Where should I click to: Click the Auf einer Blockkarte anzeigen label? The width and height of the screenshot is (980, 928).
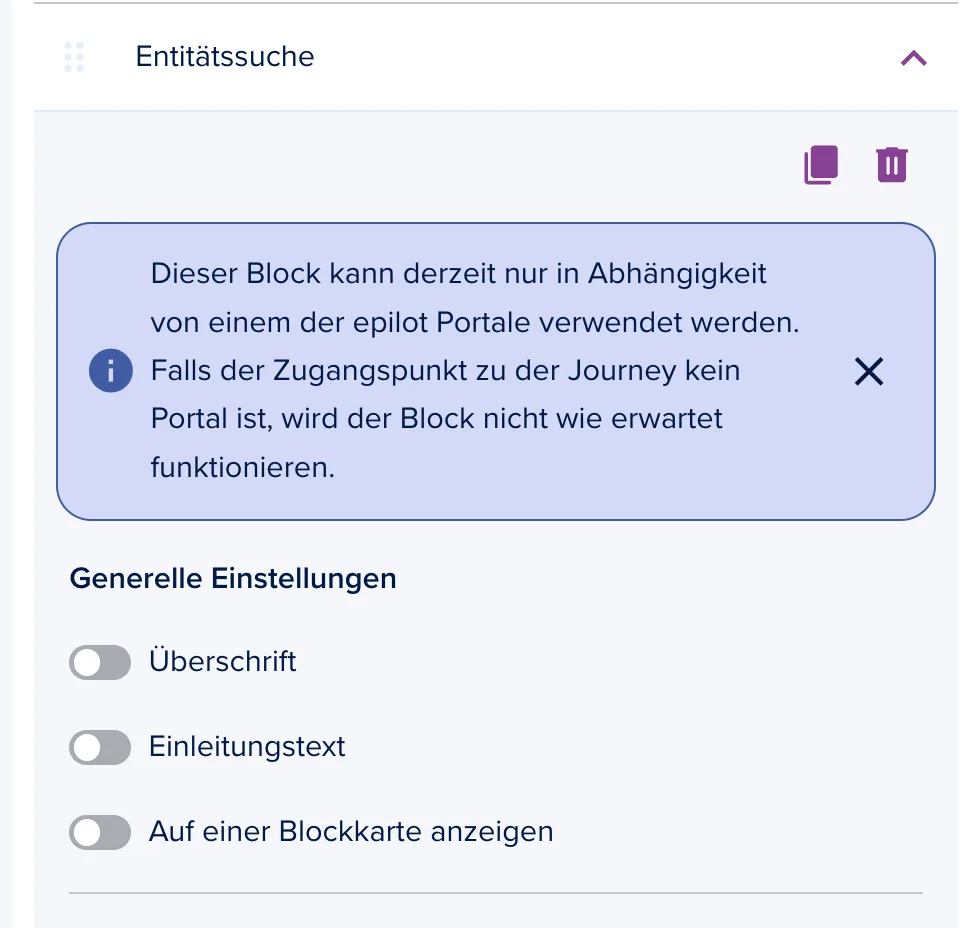tap(351, 832)
